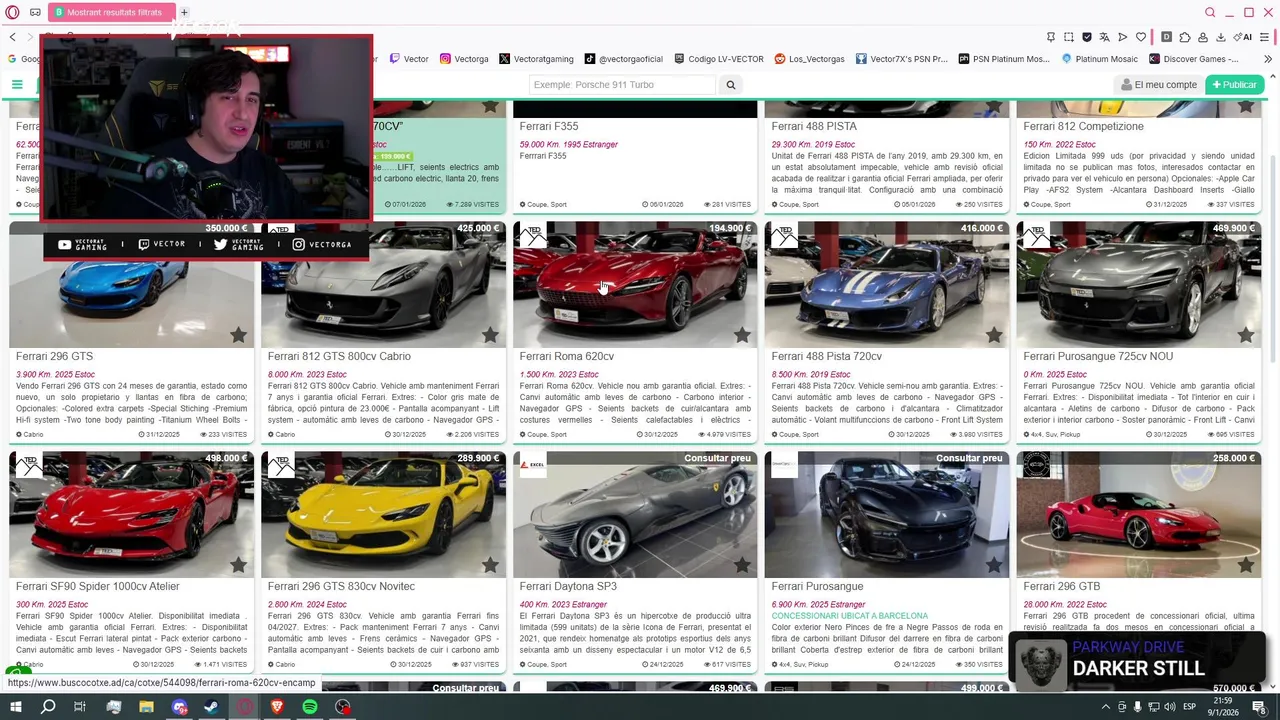
Task: Favorite the Ferrari 296 GTS listing star
Action: tap(238, 335)
